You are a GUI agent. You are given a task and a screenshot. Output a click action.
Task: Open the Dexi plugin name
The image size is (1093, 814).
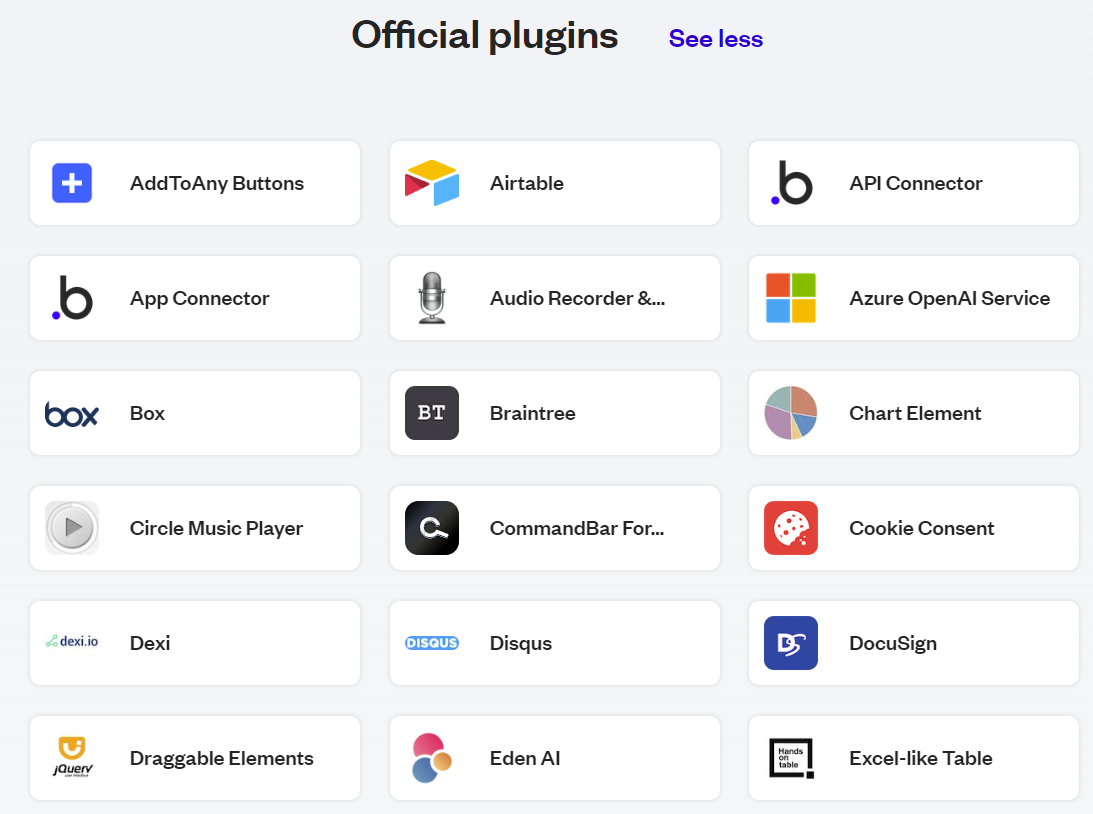coord(150,643)
